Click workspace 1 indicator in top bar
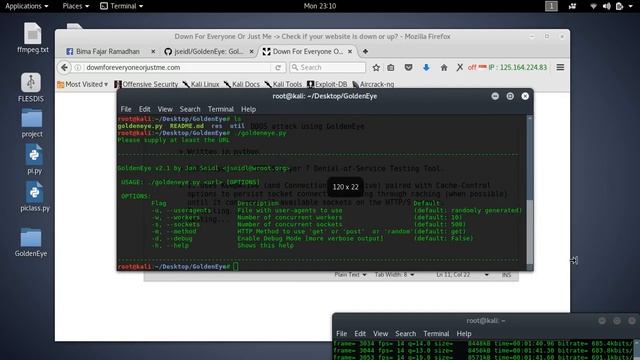This screenshot has height=360, width=640. [x=551, y=6]
